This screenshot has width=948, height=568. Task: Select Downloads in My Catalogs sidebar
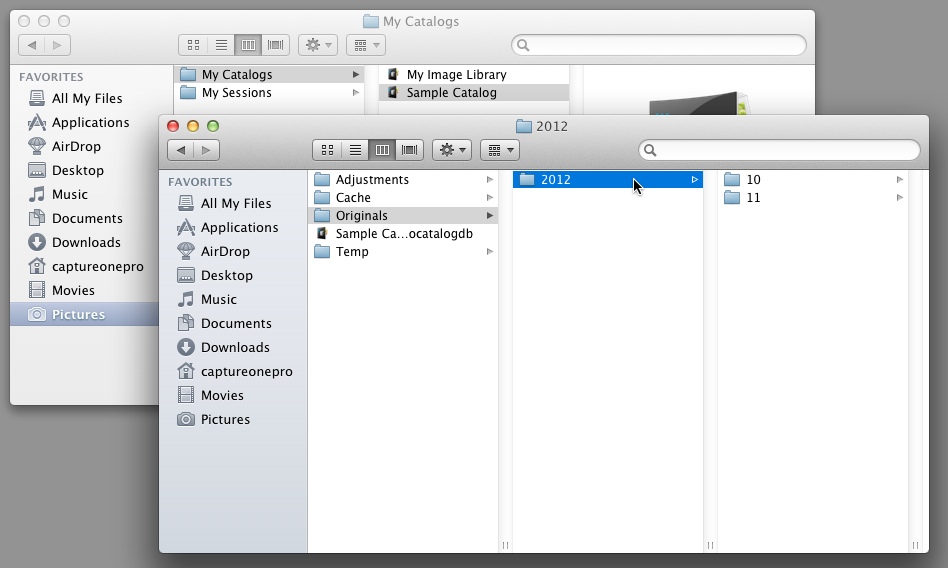85,242
